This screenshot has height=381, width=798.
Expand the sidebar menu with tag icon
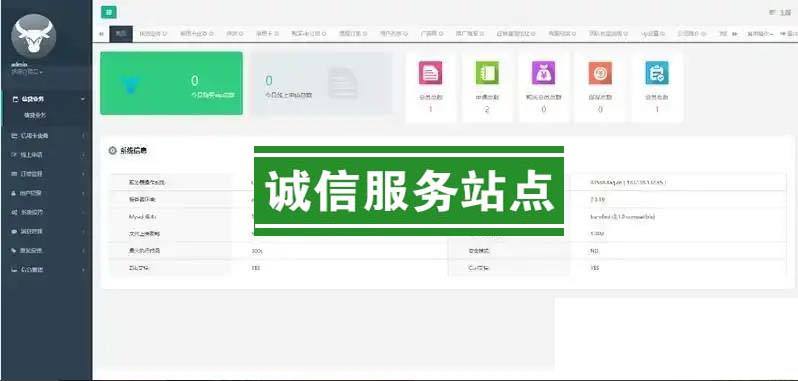47,250
